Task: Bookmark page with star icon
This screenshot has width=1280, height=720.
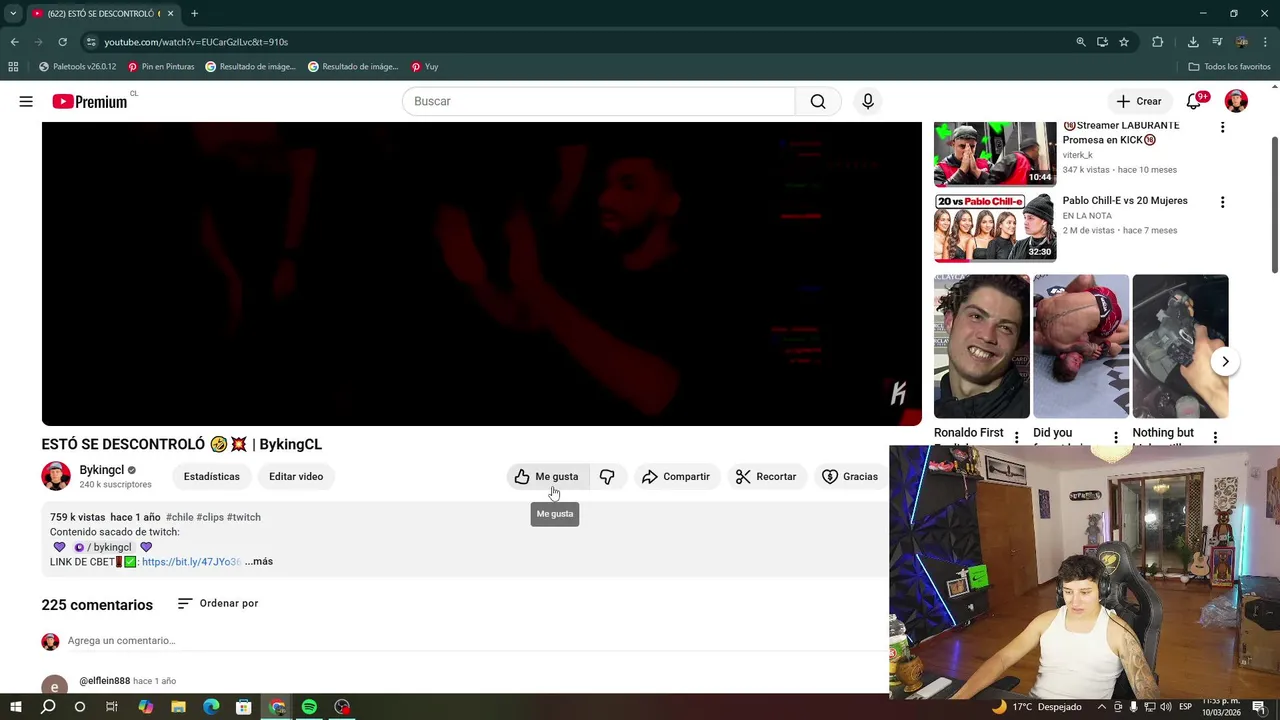Action: pyautogui.click(x=1124, y=42)
